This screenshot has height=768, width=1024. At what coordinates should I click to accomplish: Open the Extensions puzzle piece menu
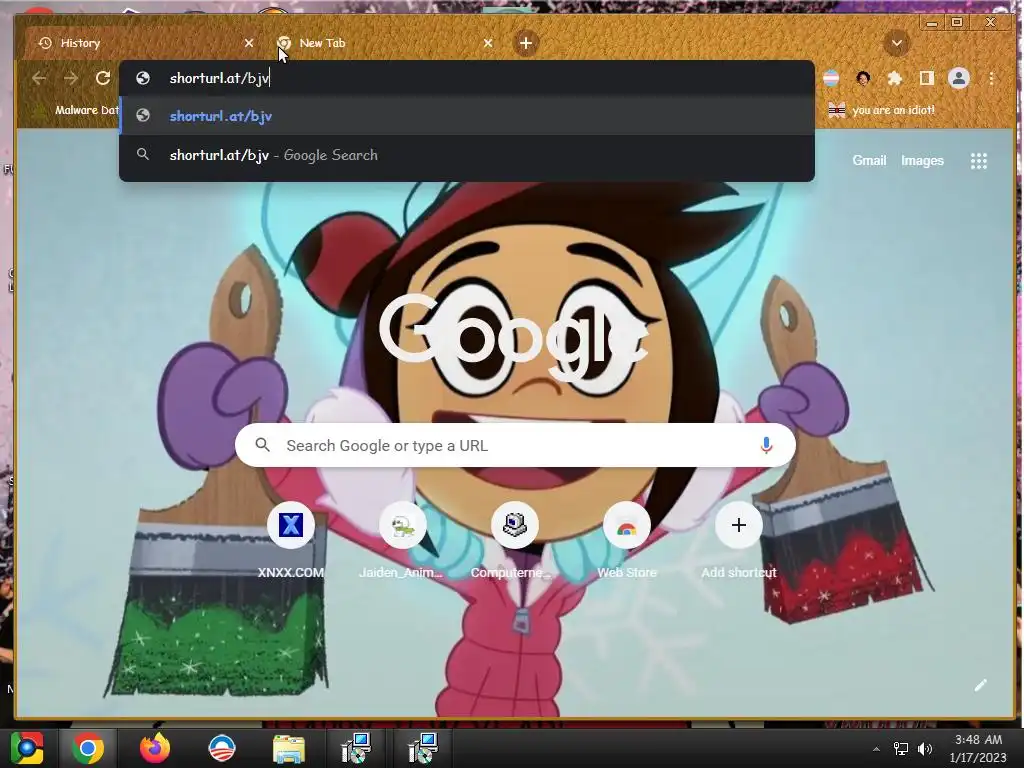(895, 78)
